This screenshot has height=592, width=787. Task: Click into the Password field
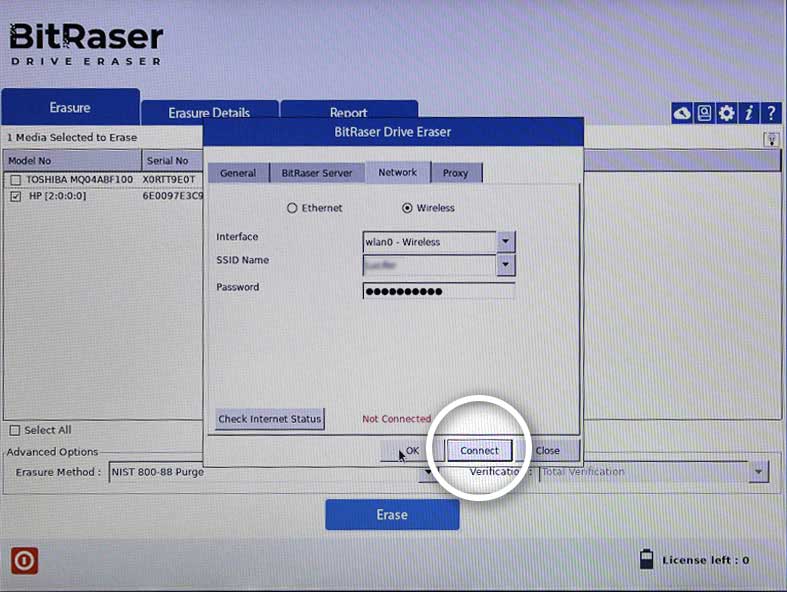point(439,291)
